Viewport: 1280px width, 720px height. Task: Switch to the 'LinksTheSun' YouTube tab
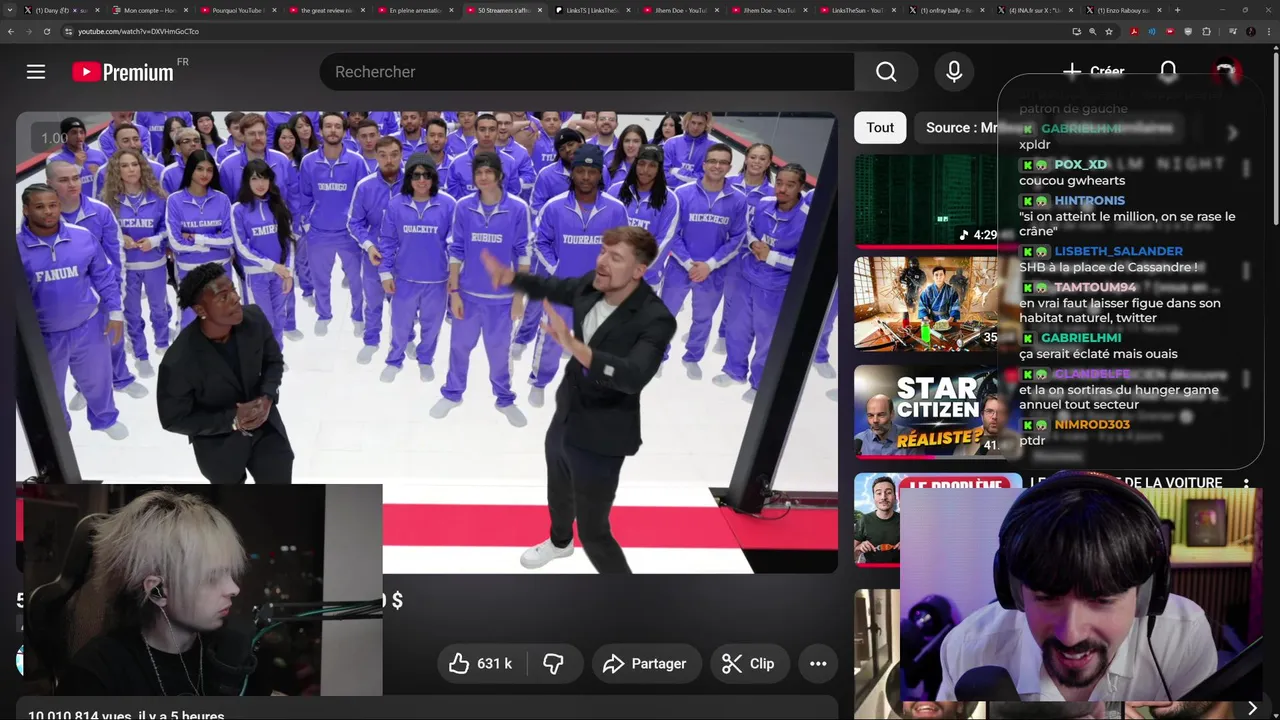pyautogui.click(x=856, y=10)
